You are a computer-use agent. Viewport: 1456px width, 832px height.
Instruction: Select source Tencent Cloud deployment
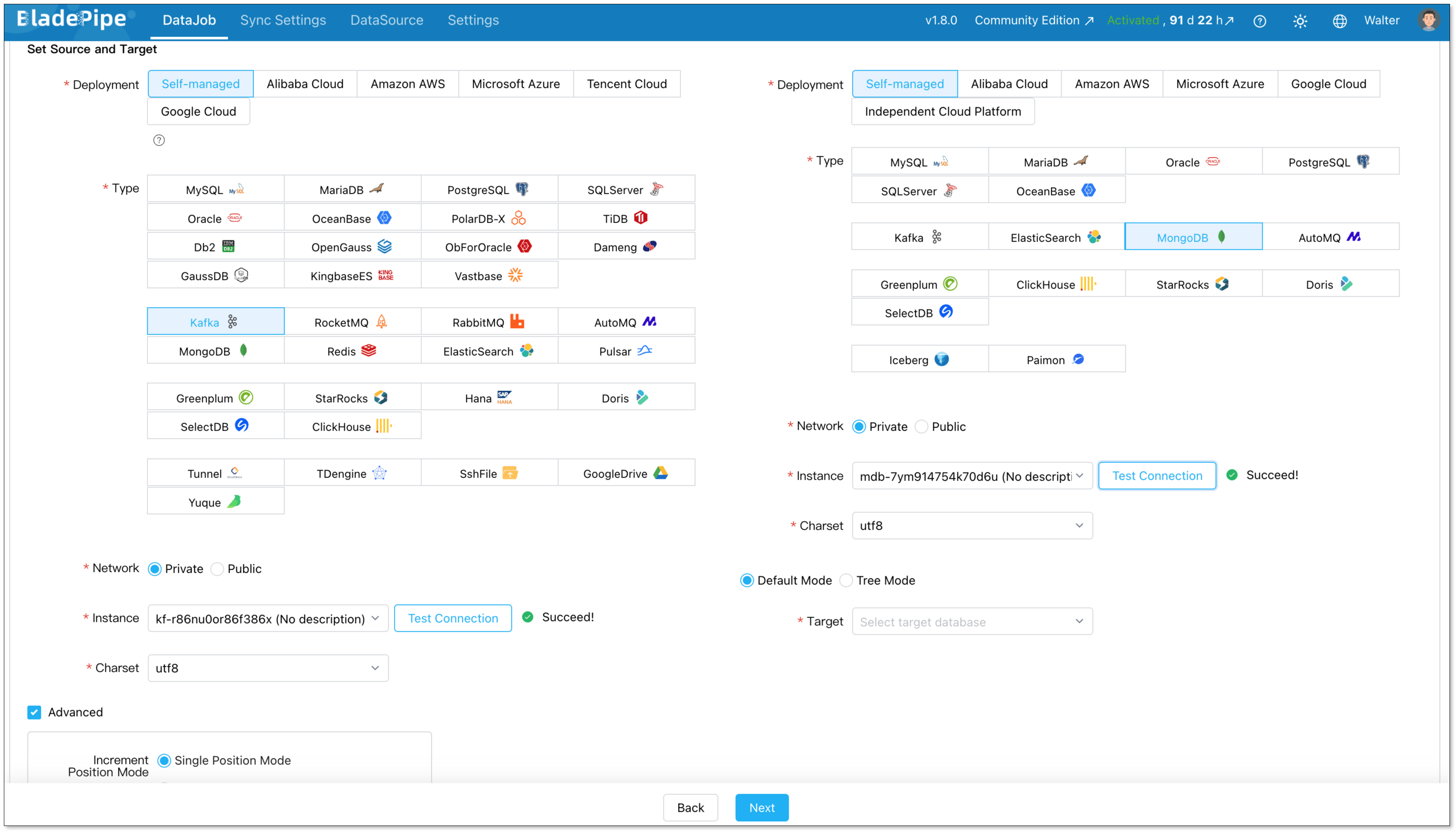point(626,84)
